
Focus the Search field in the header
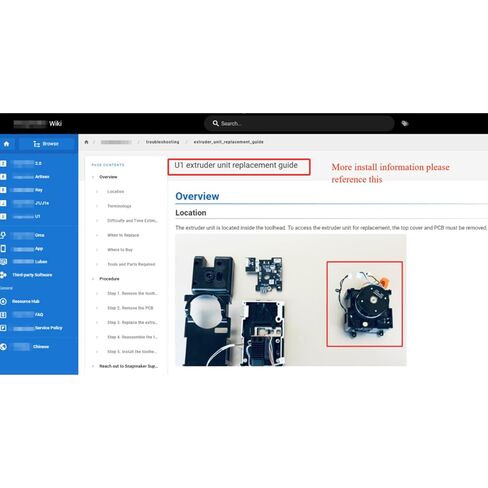click(x=299, y=123)
